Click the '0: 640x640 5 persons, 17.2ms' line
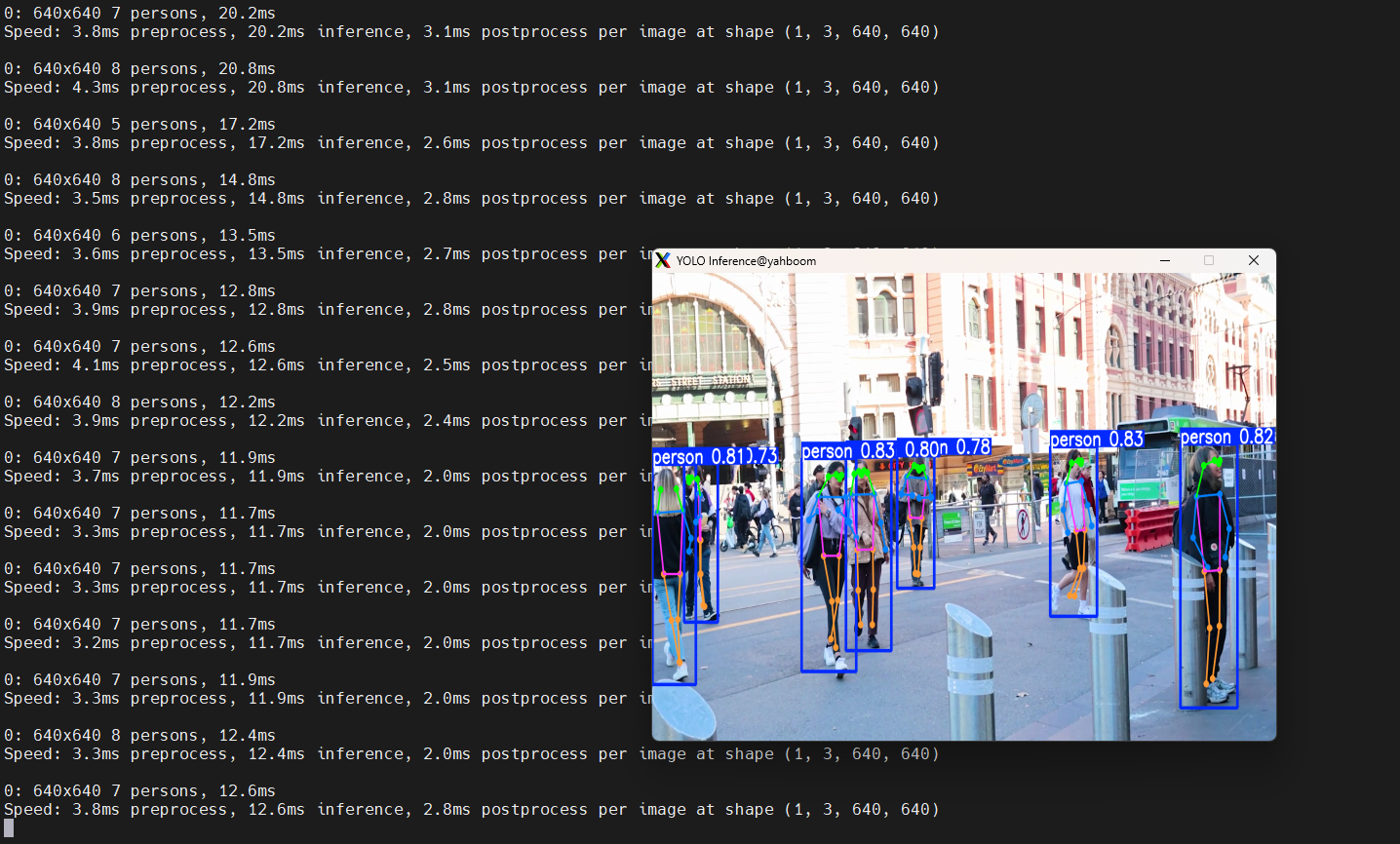This screenshot has height=844, width=1400. pos(139,125)
